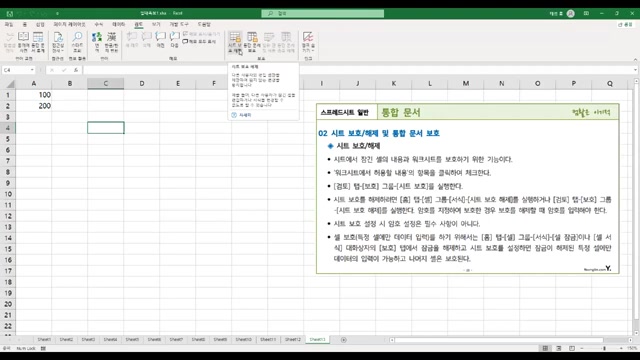Click the formula bar confirm checkmark
This screenshot has width=640, height=360.
click(64, 70)
